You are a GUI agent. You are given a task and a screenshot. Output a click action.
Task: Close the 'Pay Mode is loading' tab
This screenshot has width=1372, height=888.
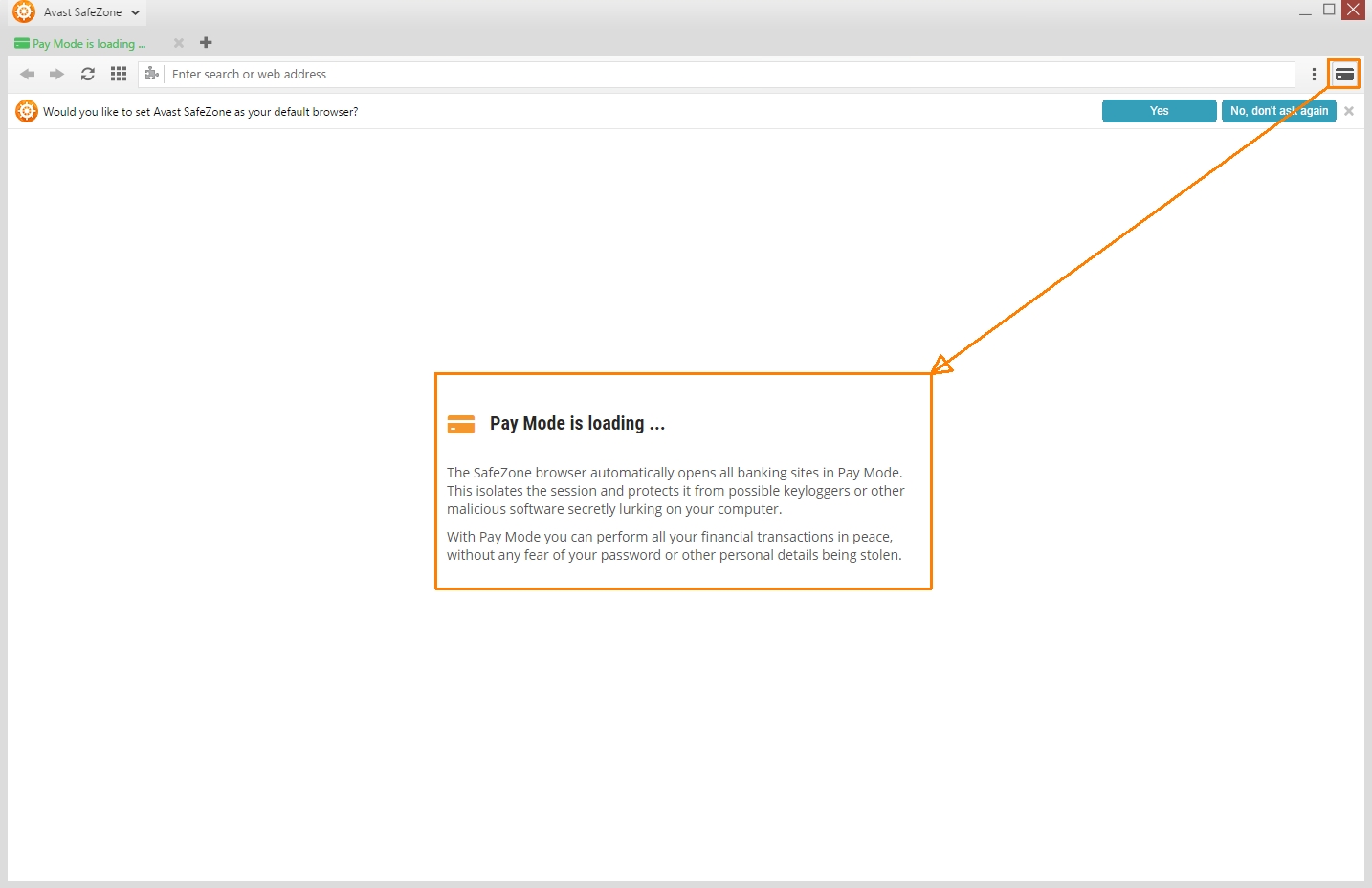coord(178,43)
